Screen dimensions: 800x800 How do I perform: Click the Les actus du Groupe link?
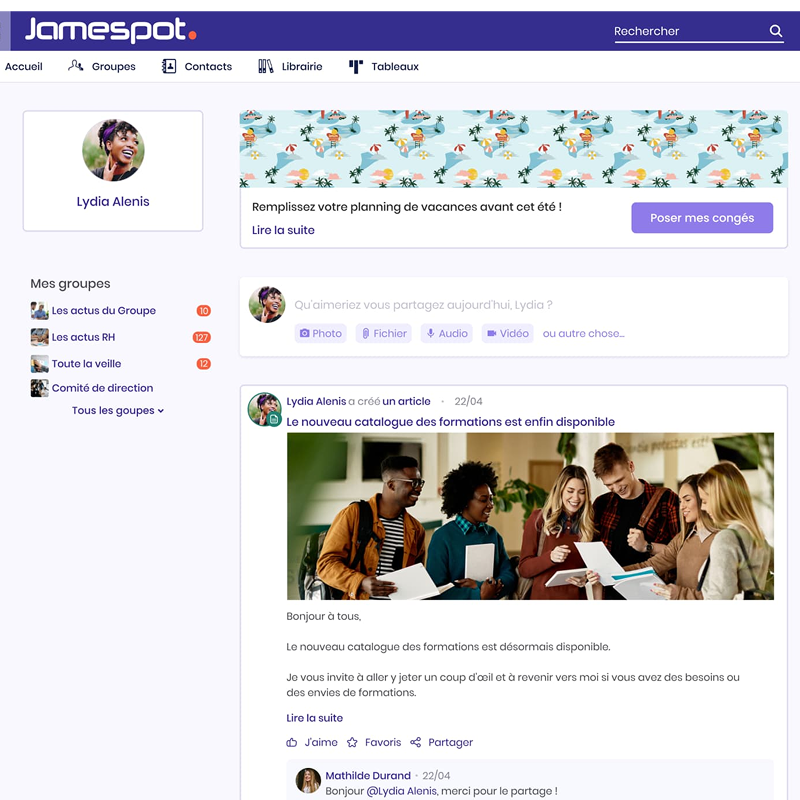coord(104,310)
